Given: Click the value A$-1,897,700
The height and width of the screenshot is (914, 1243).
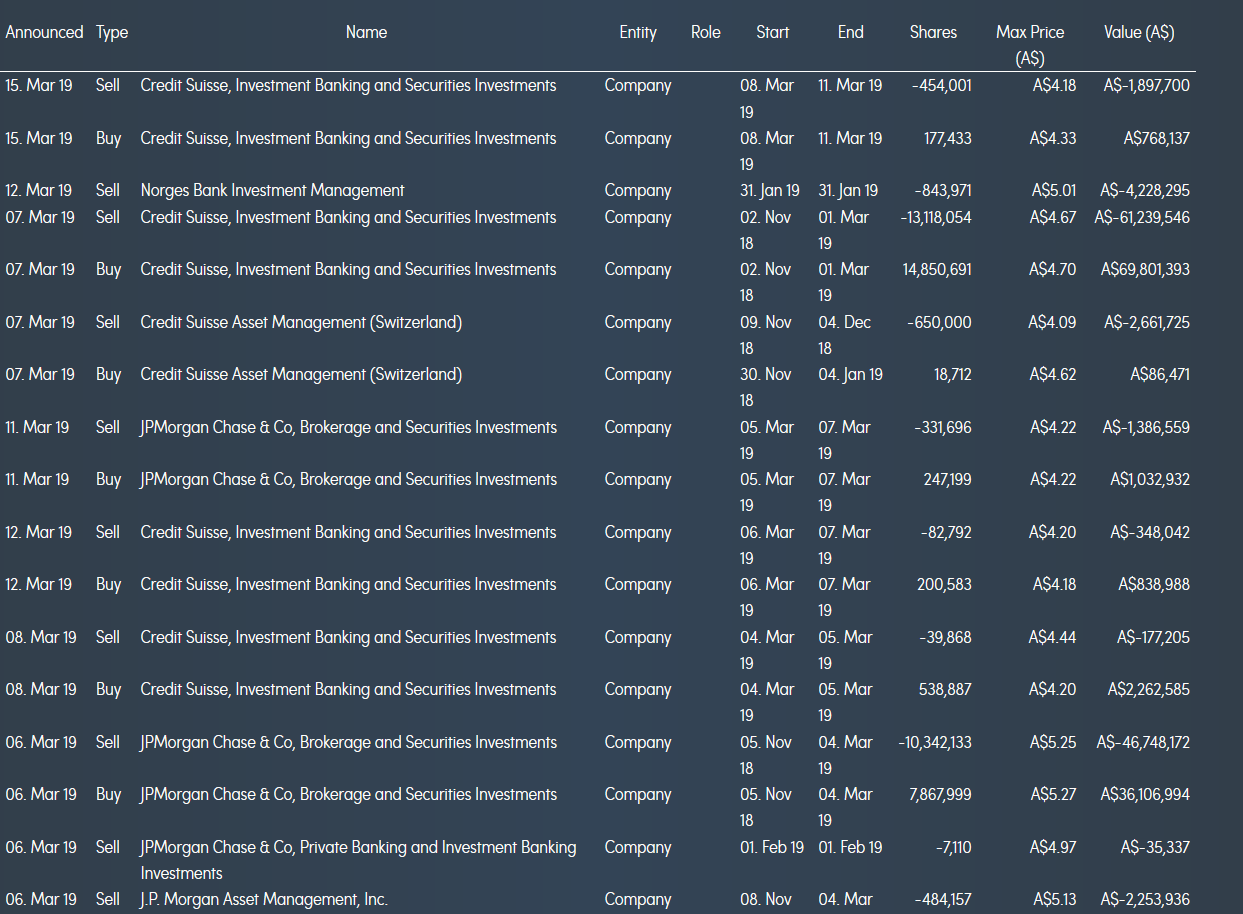Looking at the screenshot, I should point(1147,85).
